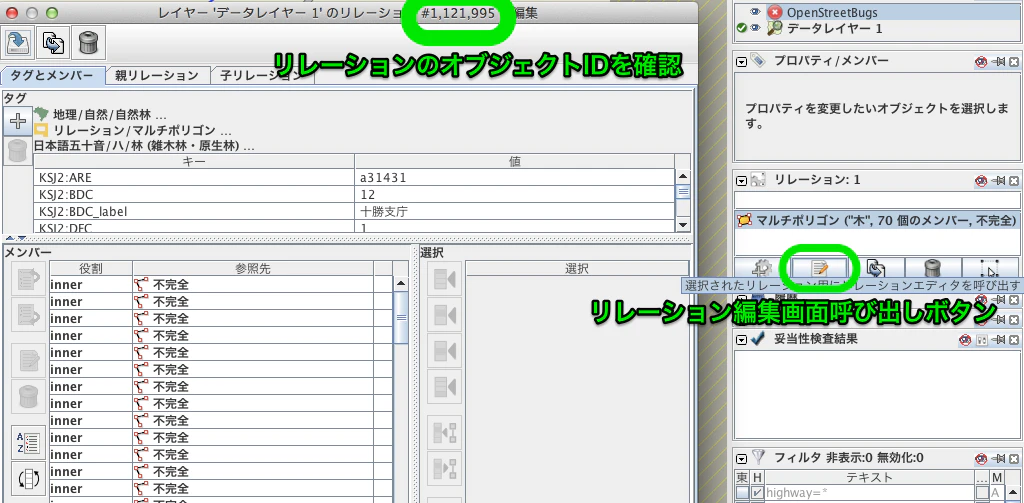Click member list scrollbar up arrow
Image resolution: width=1024 pixels, height=503 pixels.
pyautogui.click(x=401, y=284)
